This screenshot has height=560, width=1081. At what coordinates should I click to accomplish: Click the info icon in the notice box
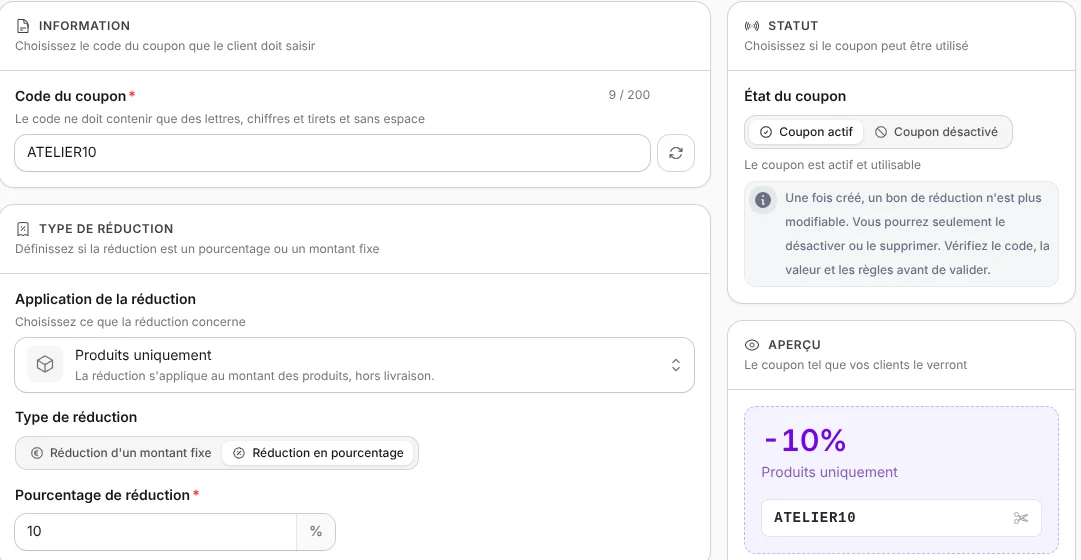tap(762, 200)
